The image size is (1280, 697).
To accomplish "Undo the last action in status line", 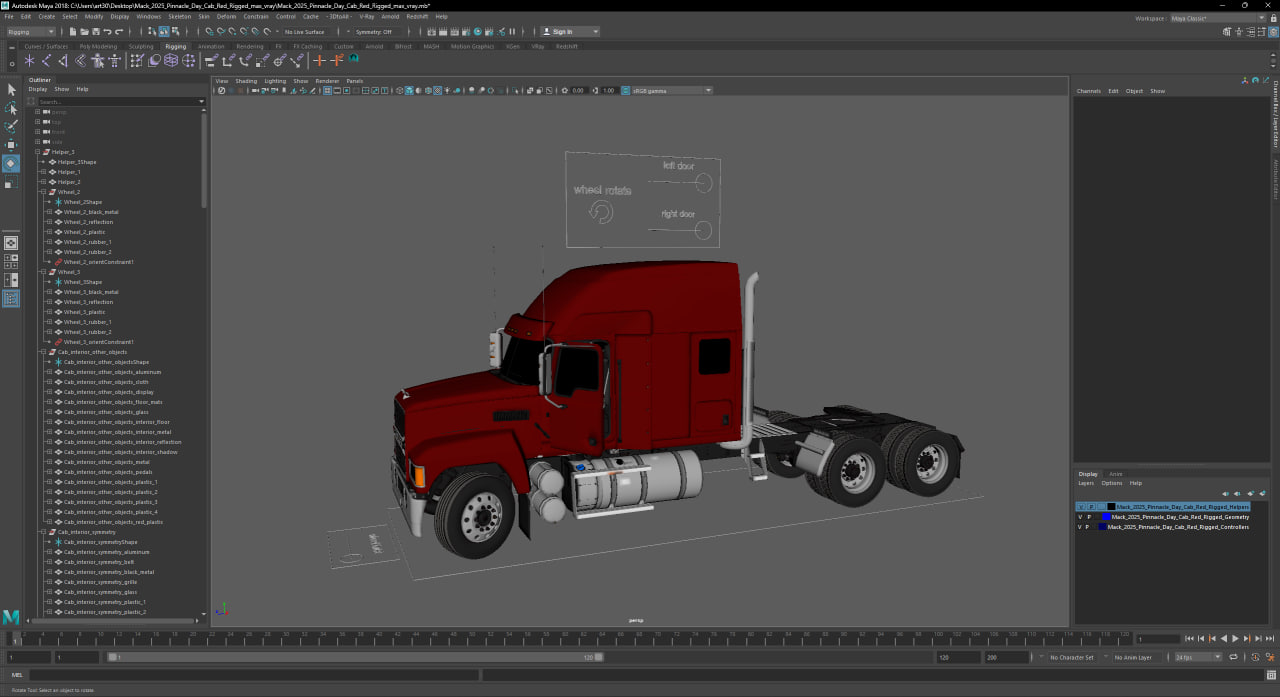I will [107, 32].
